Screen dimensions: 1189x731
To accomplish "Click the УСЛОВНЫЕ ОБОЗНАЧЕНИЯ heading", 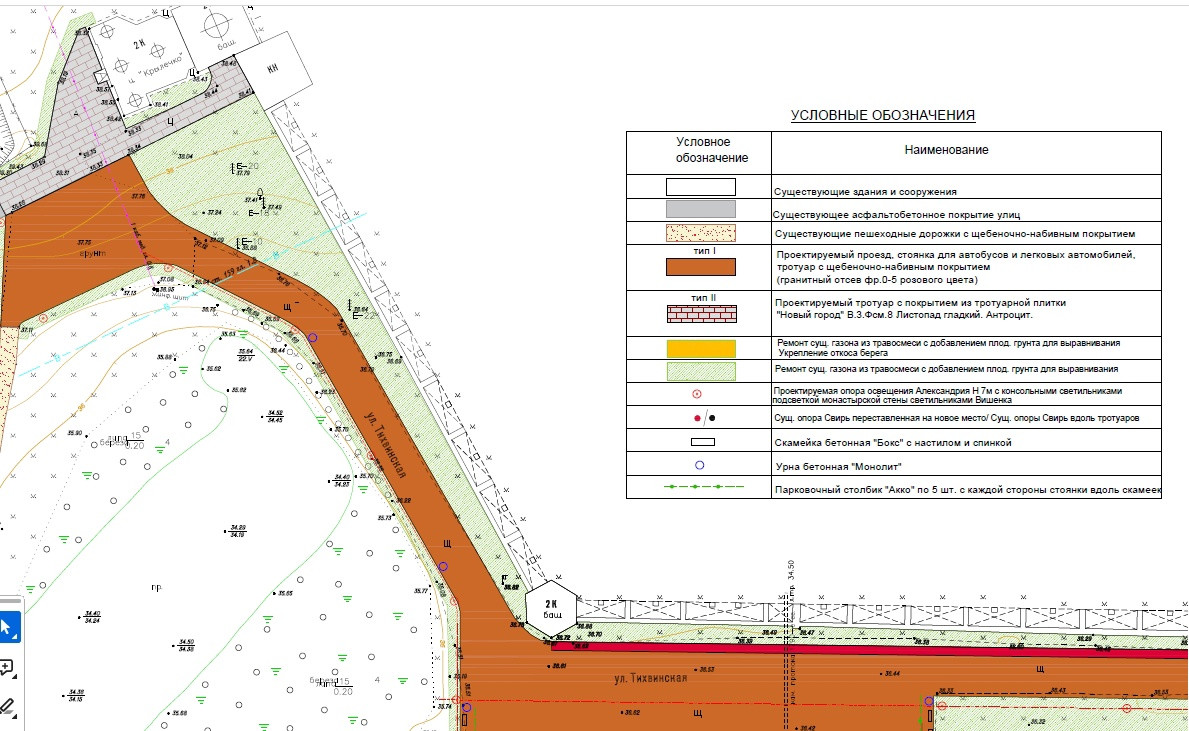I will [x=883, y=115].
